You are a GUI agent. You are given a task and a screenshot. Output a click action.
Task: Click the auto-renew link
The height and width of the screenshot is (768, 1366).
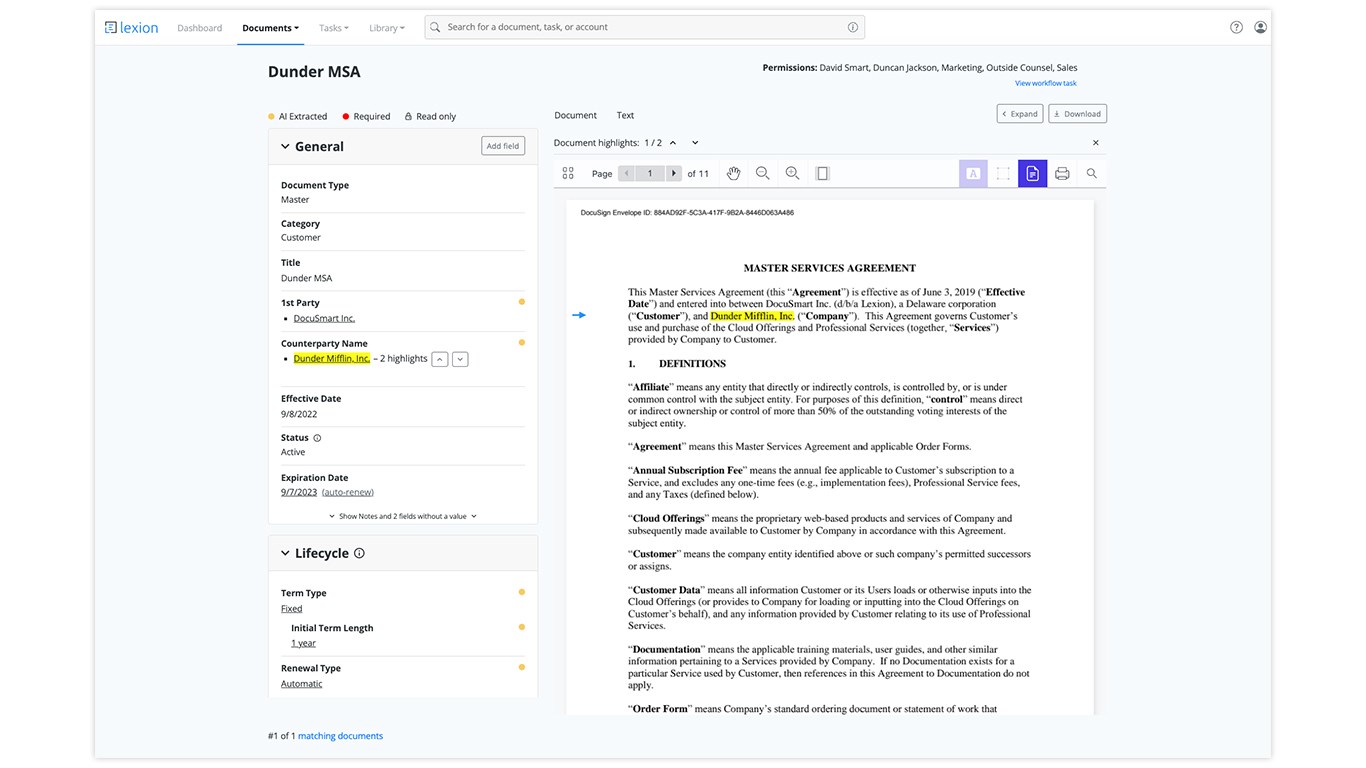pos(348,492)
